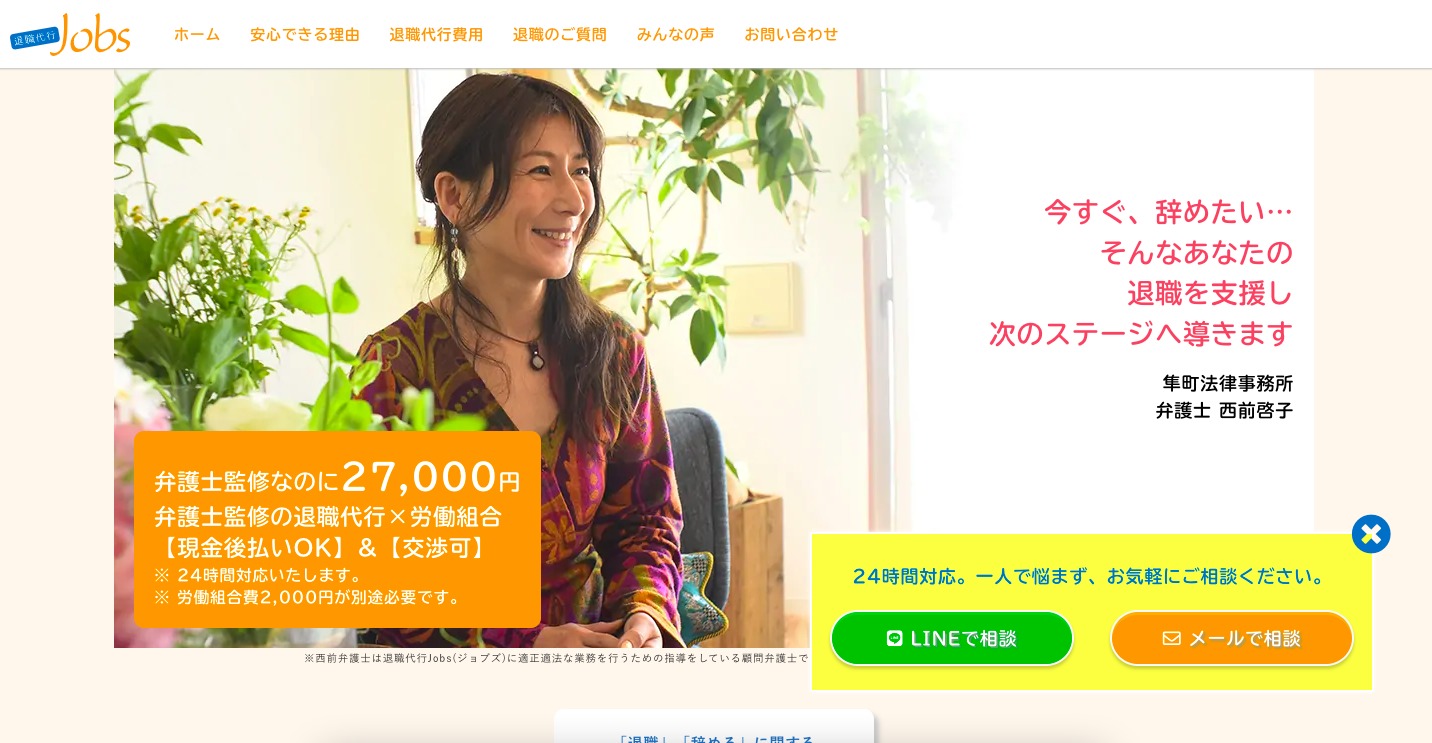Click the 弁護士 西前啓子 name text
The image size is (1432, 743).
click(x=1224, y=410)
